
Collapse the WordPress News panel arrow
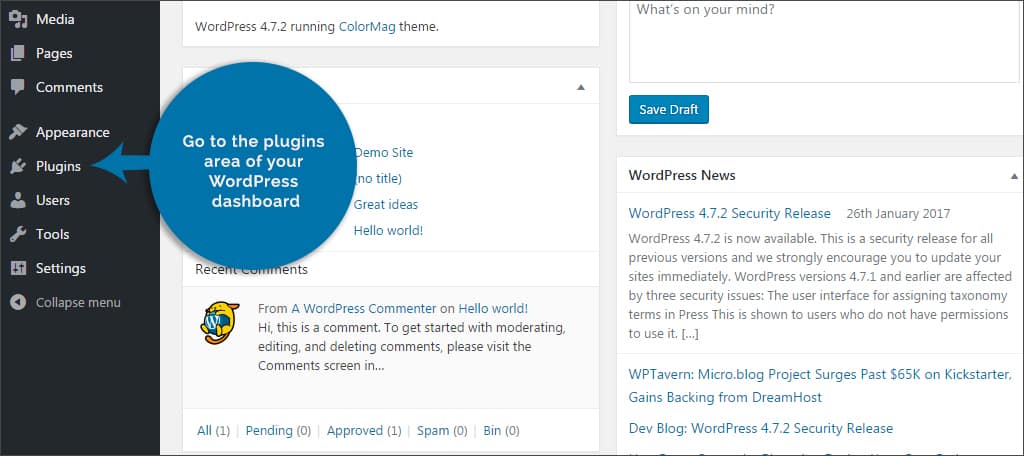[1015, 176]
